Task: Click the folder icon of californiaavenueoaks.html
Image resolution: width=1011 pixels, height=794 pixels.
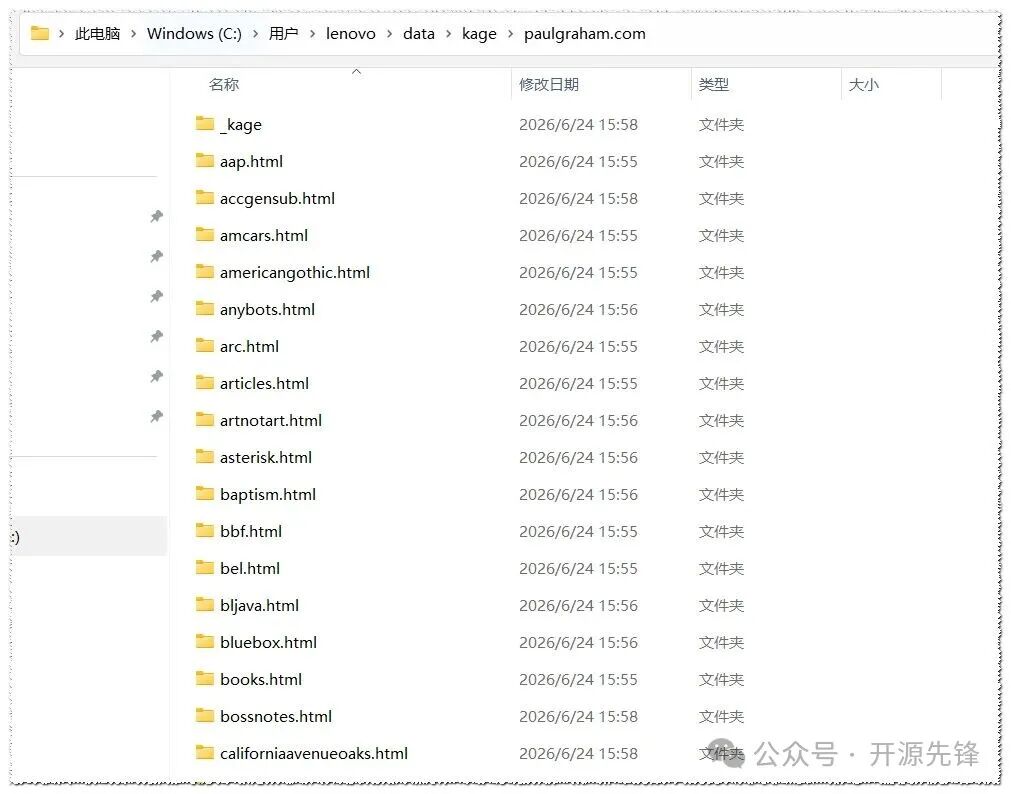Action: pyautogui.click(x=204, y=752)
